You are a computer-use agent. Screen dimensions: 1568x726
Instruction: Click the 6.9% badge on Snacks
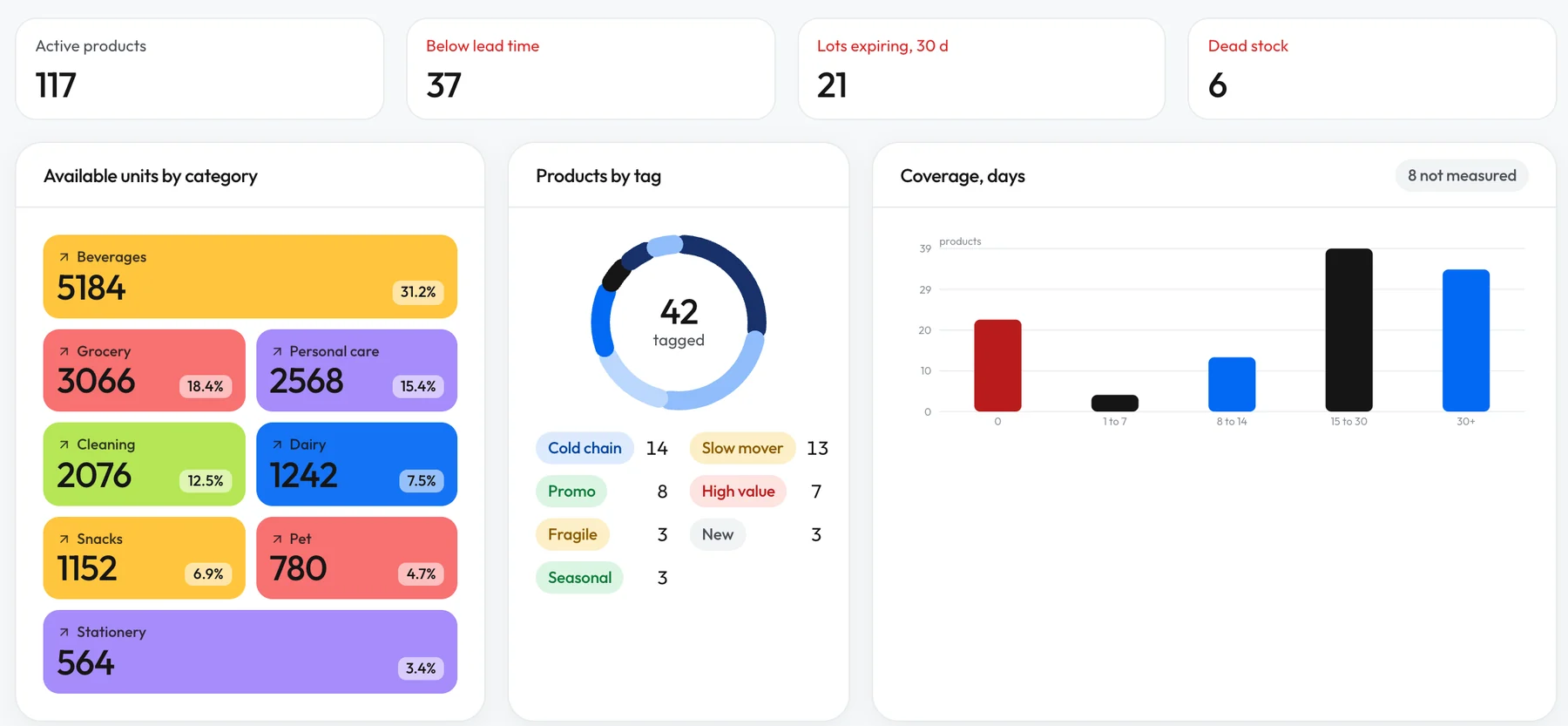tap(208, 573)
